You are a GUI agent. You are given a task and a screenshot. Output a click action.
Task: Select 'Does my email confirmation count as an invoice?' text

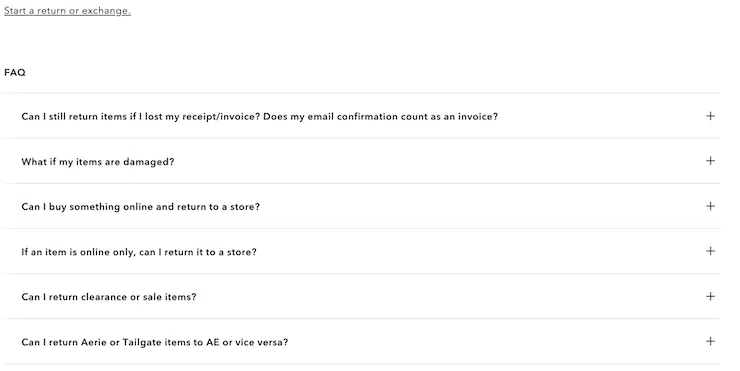[380, 117]
